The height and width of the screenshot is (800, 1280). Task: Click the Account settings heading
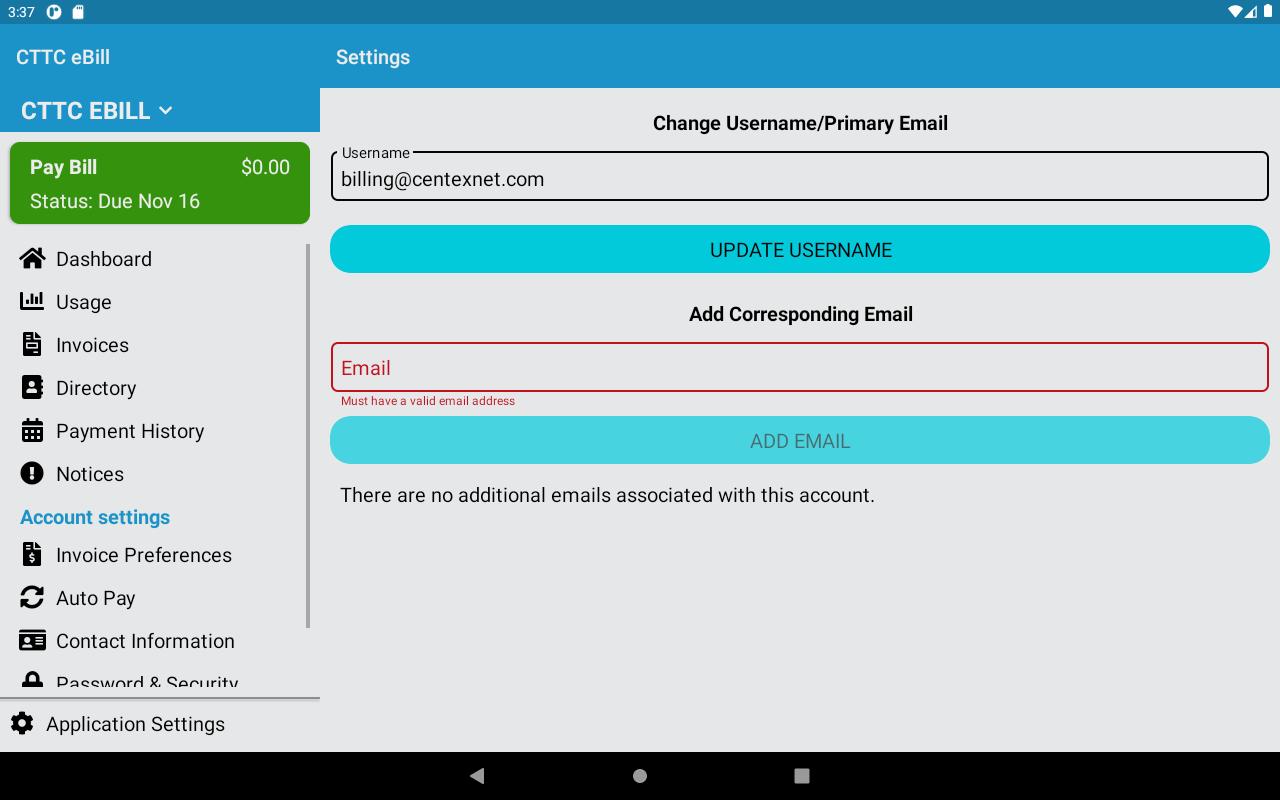(95, 517)
